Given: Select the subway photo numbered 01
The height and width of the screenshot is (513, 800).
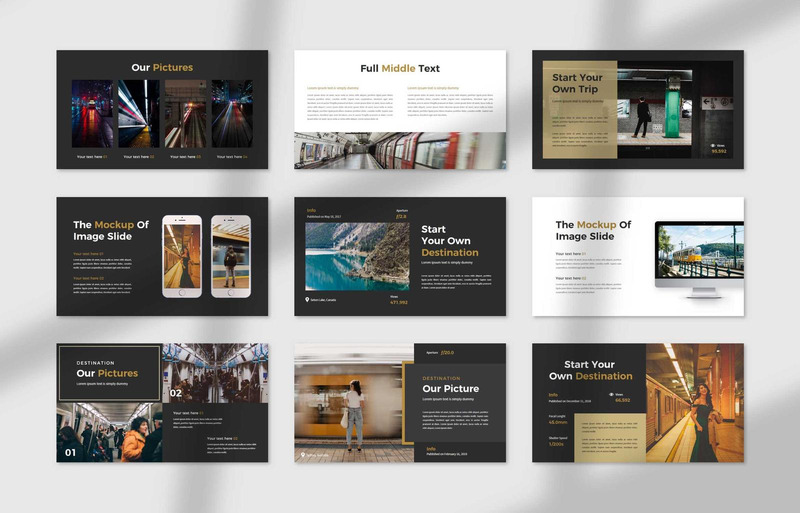Looking at the screenshot, I should tap(109, 432).
